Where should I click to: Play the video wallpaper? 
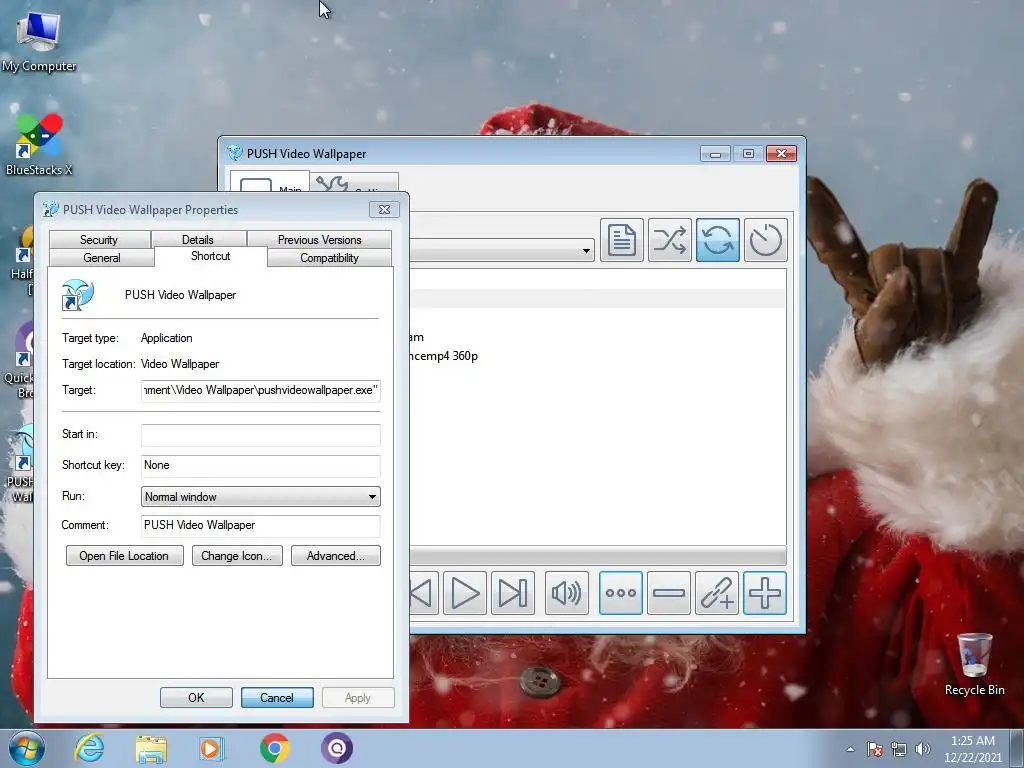465,593
